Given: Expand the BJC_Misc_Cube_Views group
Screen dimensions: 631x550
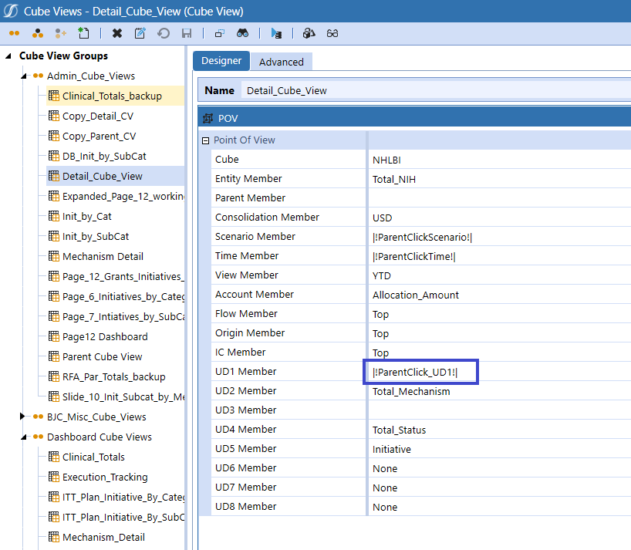Looking at the screenshot, I should [24, 417].
